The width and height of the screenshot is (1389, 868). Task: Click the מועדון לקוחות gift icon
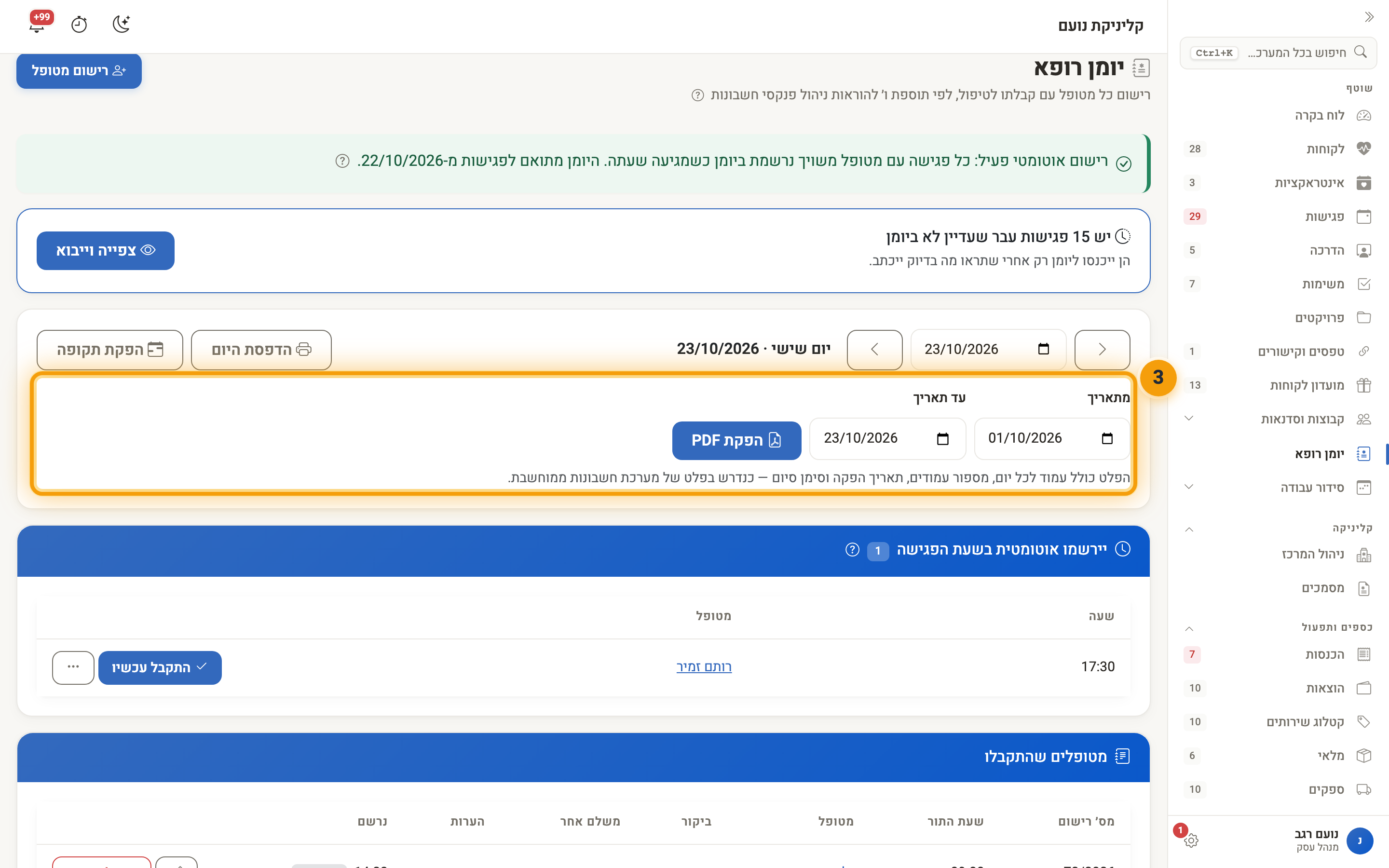point(1364,385)
